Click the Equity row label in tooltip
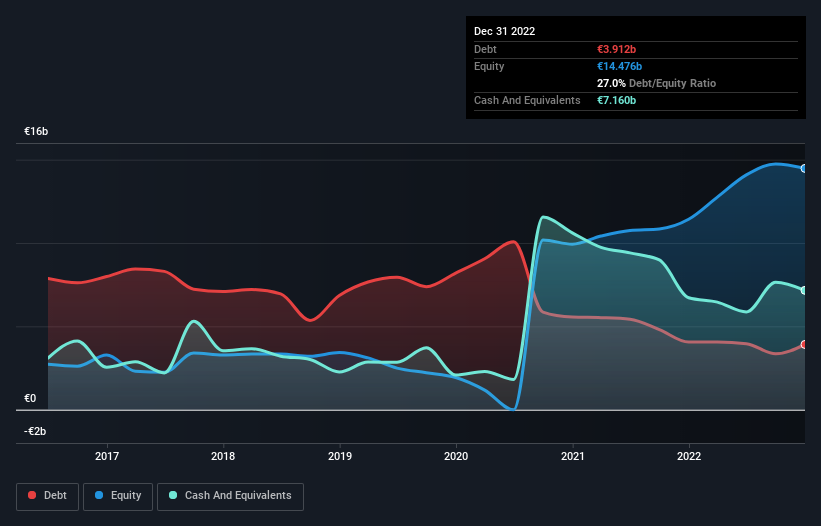Image resolution: width=821 pixels, height=526 pixels. coord(489,66)
